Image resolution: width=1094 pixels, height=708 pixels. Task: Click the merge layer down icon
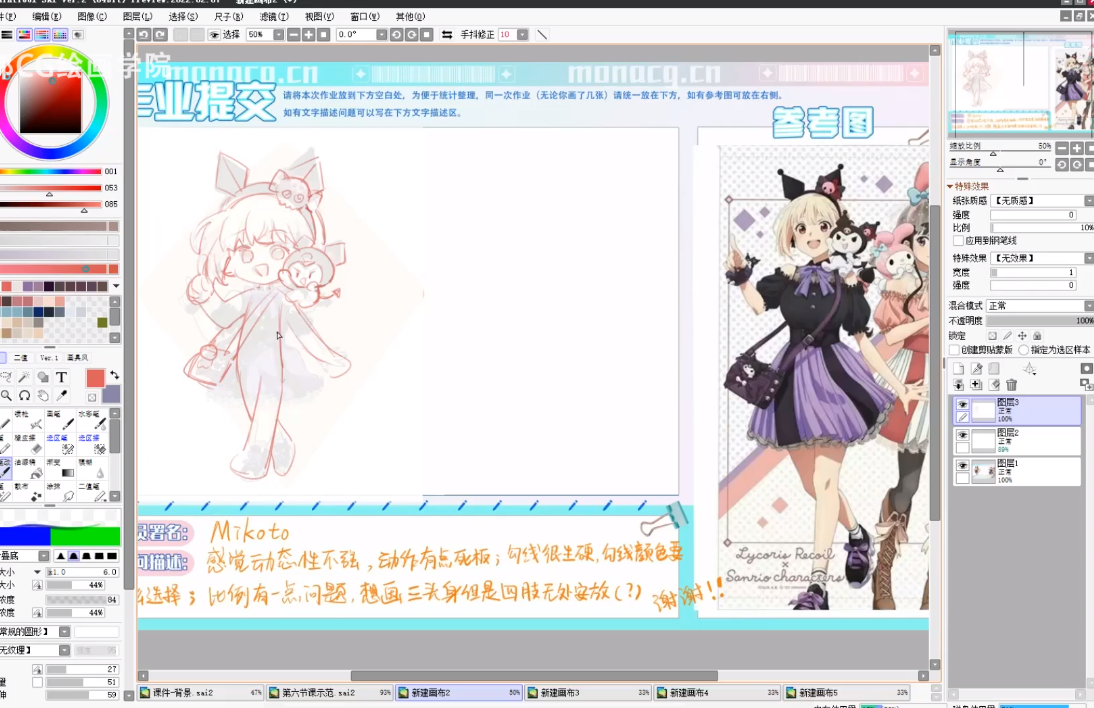[959, 384]
